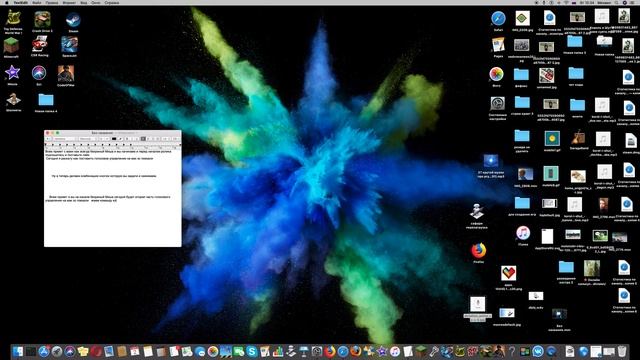640x360 pixels.
Task: Select the Safari compass icon on the desktop
Action: (498, 19)
